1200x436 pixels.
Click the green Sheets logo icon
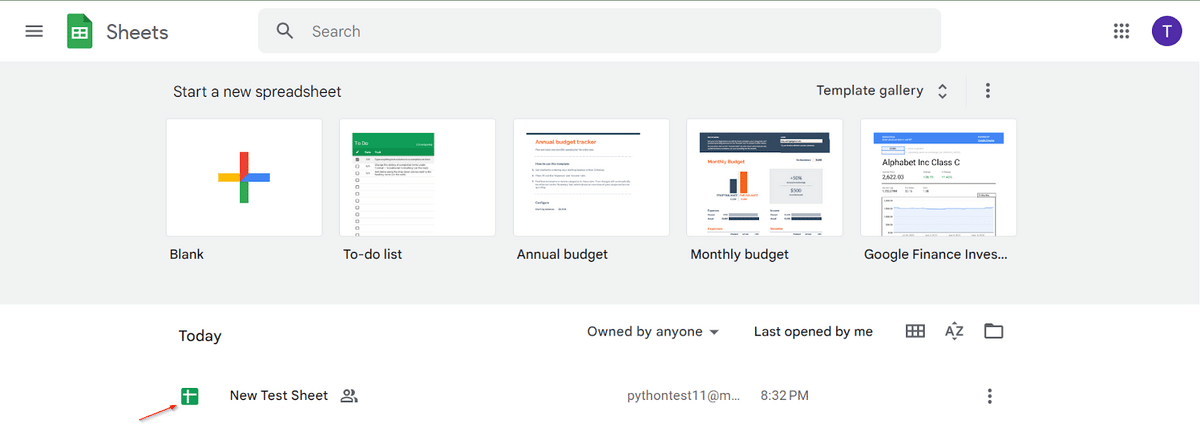tap(80, 32)
